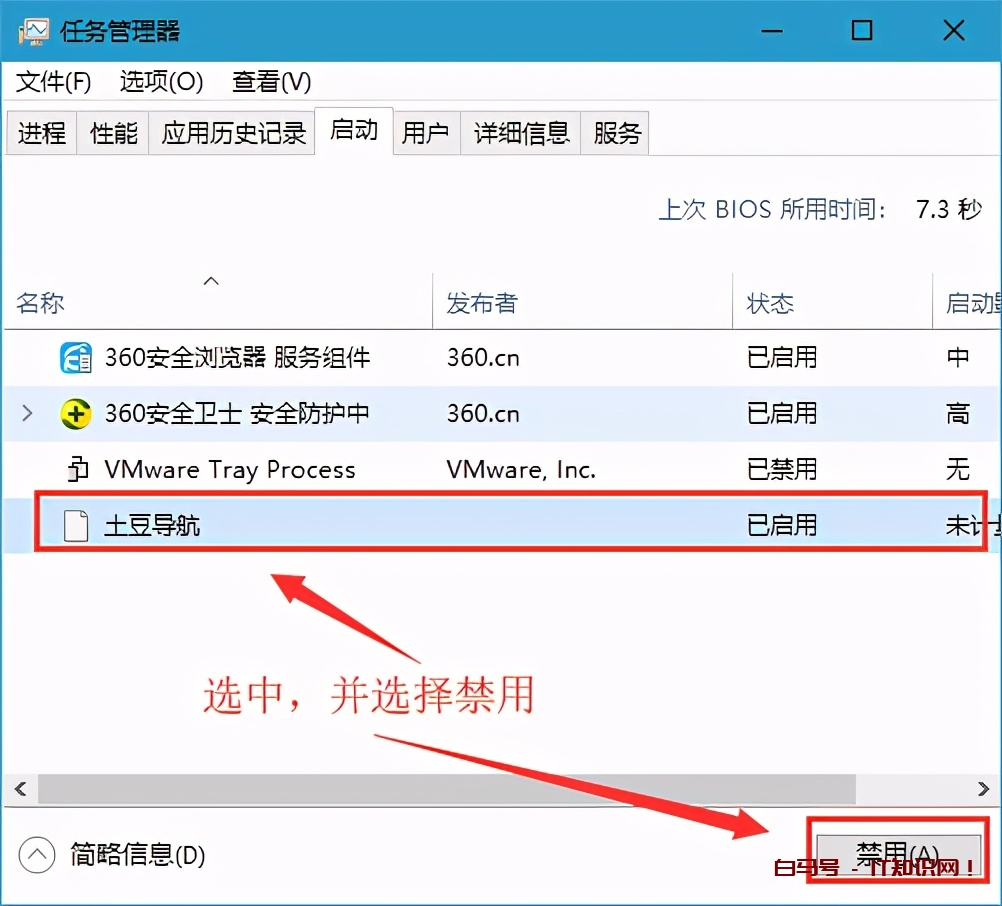
Task: Click the 360安全浏览器 service component icon
Action: click(x=75, y=358)
